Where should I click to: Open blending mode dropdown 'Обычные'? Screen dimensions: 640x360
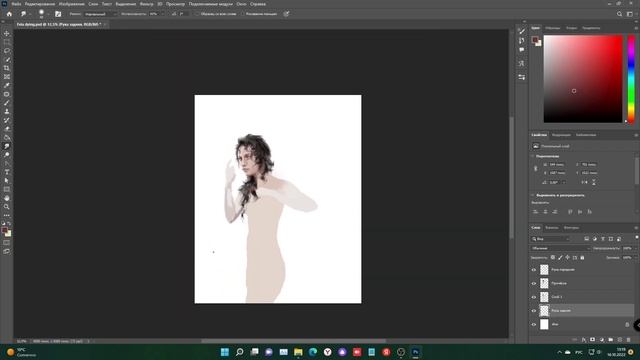561,248
